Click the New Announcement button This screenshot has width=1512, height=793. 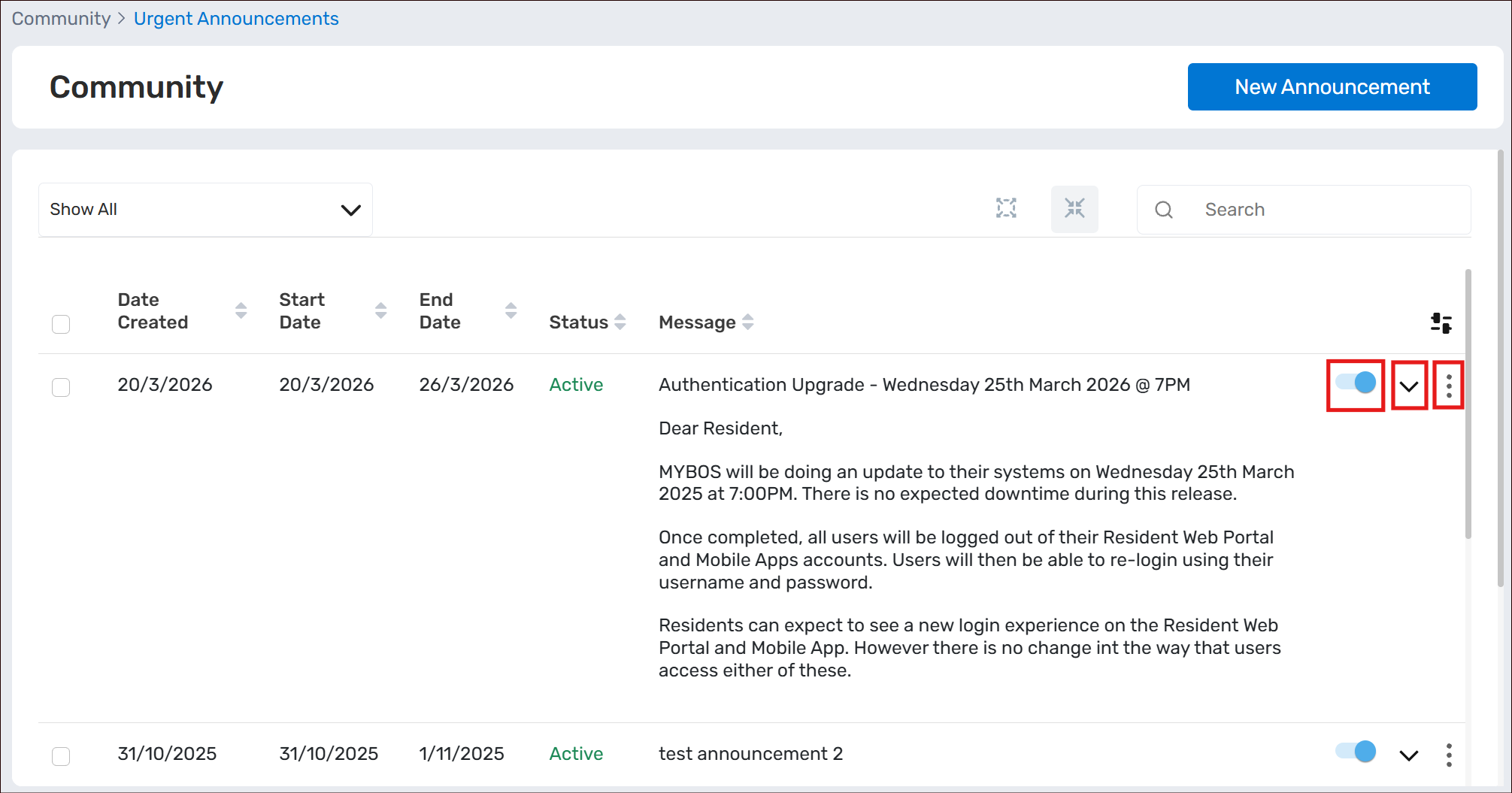click(x=1332, y=87)
